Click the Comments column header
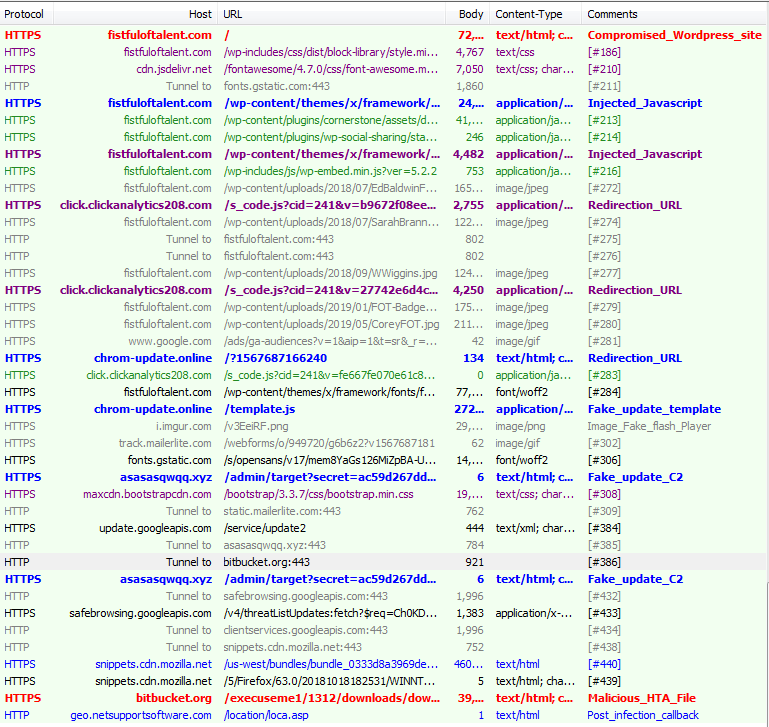Image resolution: width=769 pixels, height=727 pixels. point(612,14)
